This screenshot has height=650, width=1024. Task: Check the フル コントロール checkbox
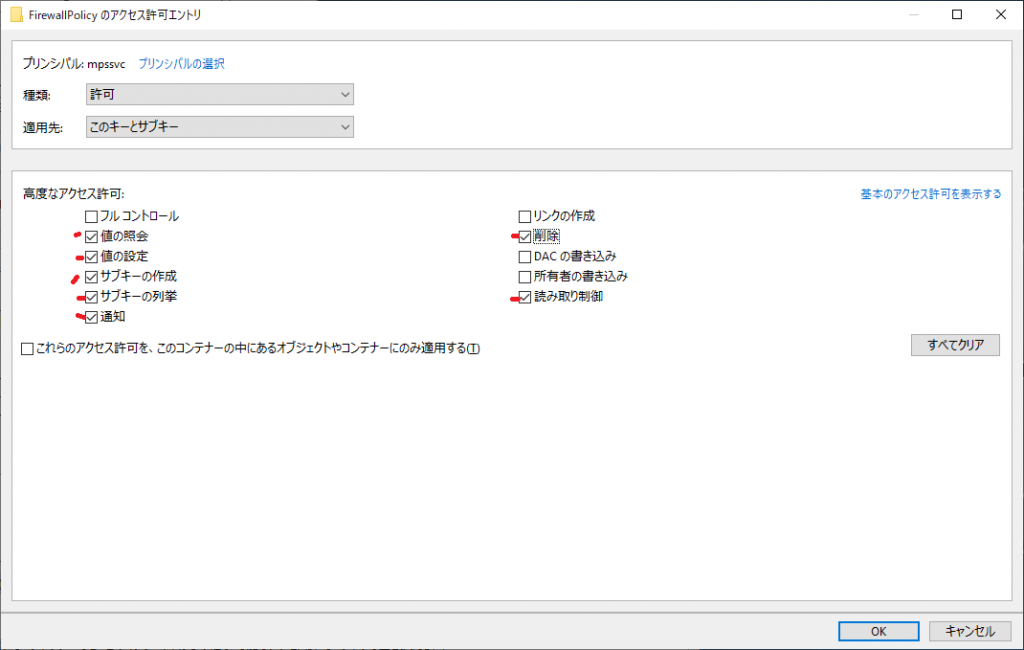91,216
